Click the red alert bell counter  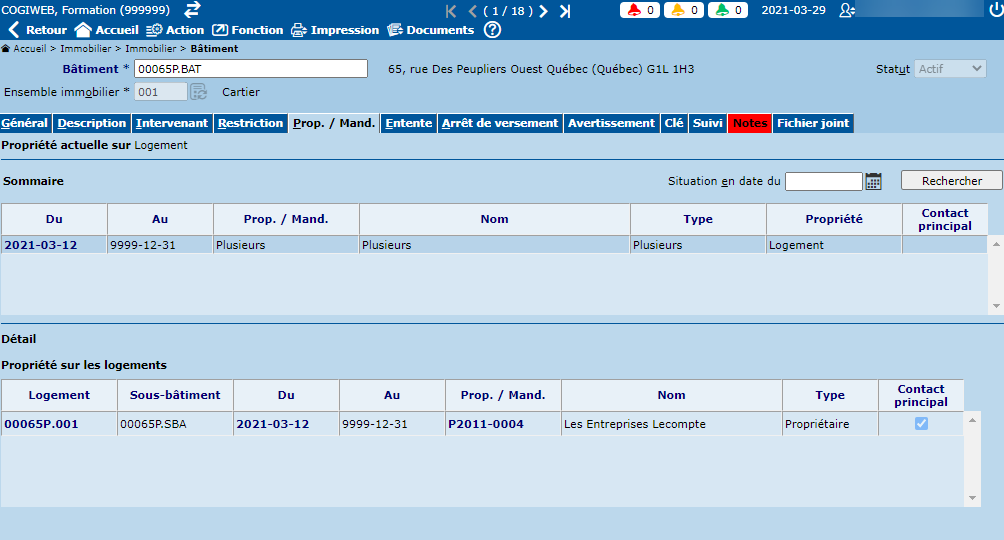[639, 10]
